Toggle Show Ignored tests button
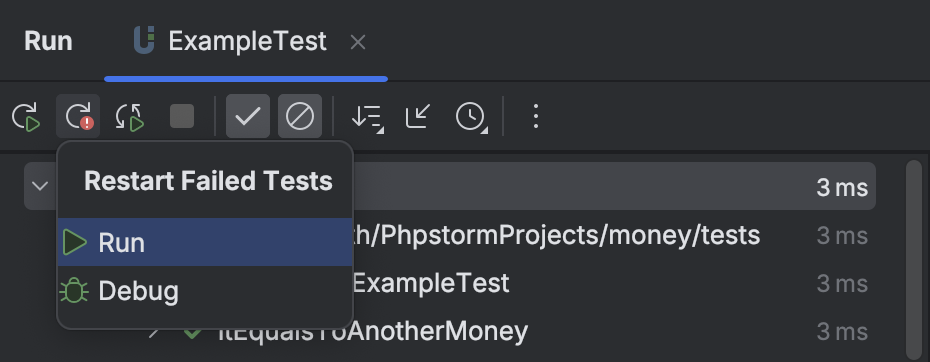The image size is (930, 362). (300, 116)
